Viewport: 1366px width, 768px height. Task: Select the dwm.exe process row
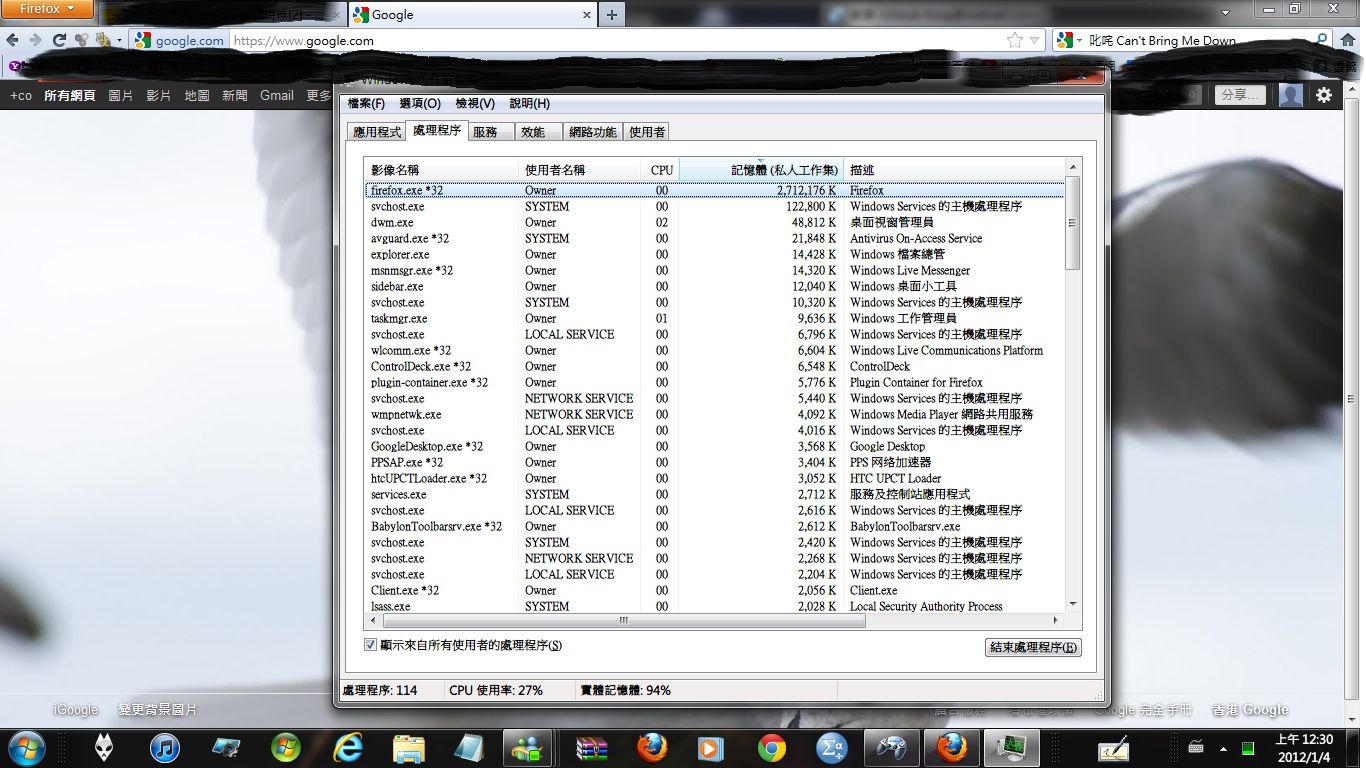[x=714, y=222]
